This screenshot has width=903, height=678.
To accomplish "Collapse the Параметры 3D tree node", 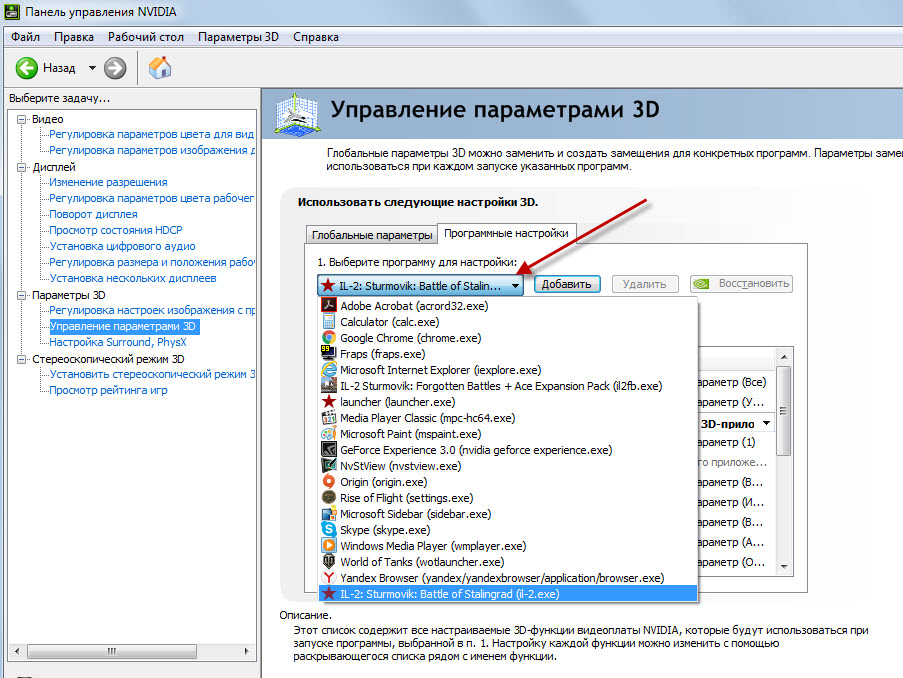I will (22, 296).
